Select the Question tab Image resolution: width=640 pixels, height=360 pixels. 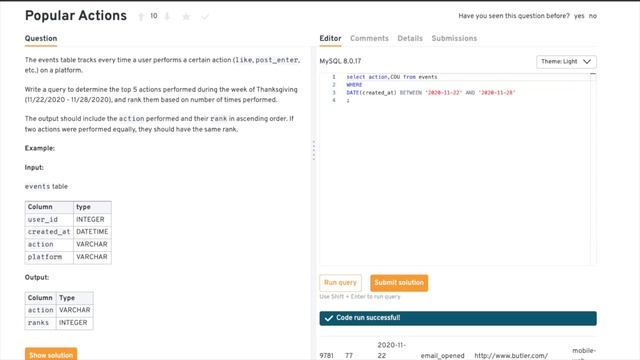click(41, 38)
